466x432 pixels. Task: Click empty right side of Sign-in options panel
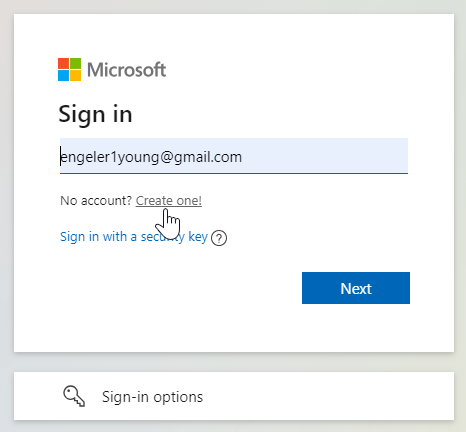point(333,396)
